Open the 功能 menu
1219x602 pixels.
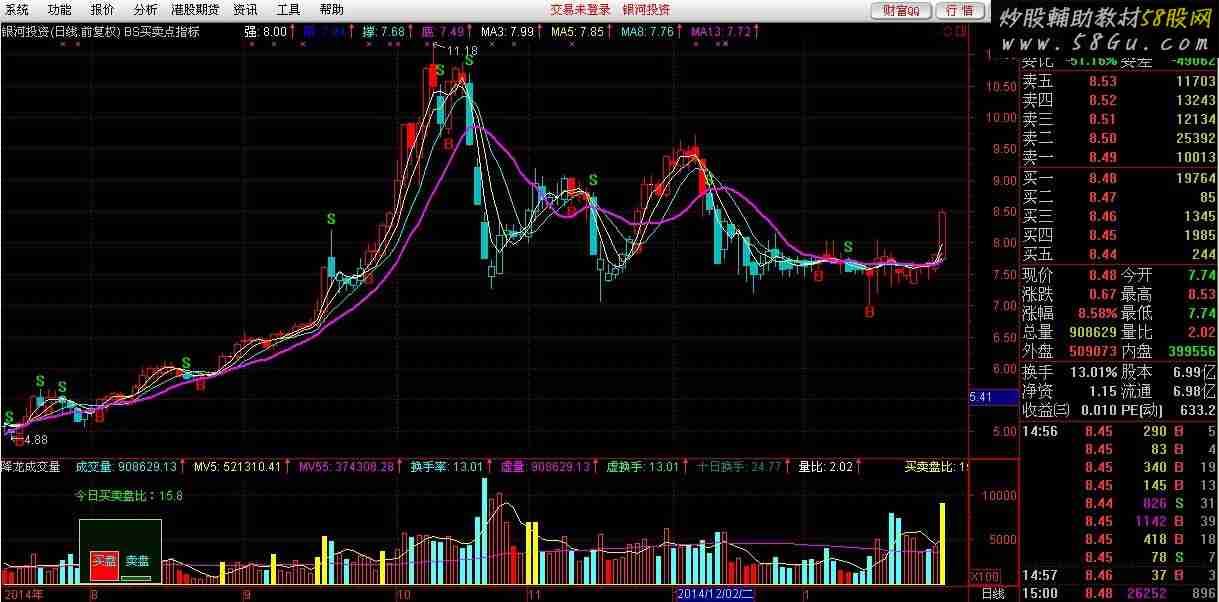pos(60,9)
